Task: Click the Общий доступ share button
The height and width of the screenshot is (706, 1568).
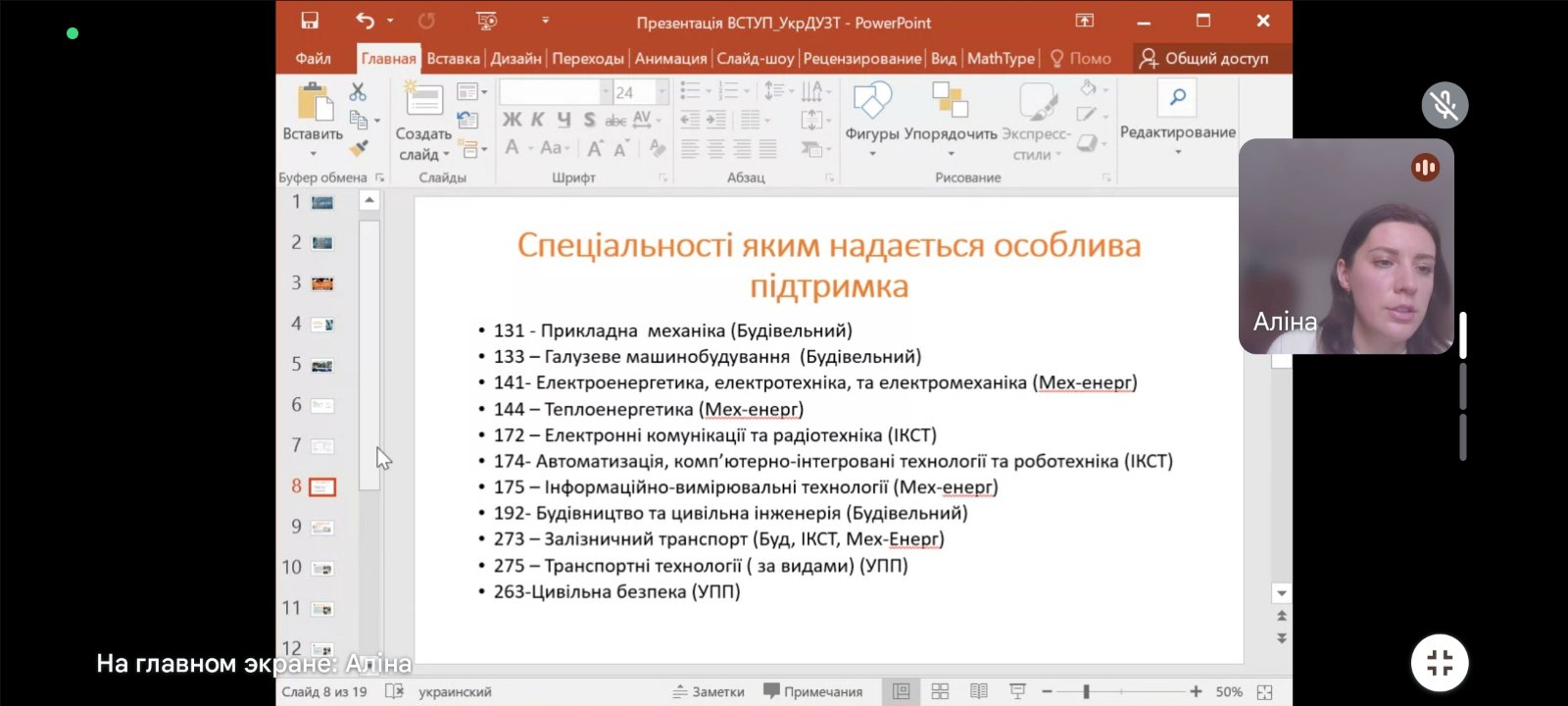Action: pyautogui.click(x=1203, y=59)
